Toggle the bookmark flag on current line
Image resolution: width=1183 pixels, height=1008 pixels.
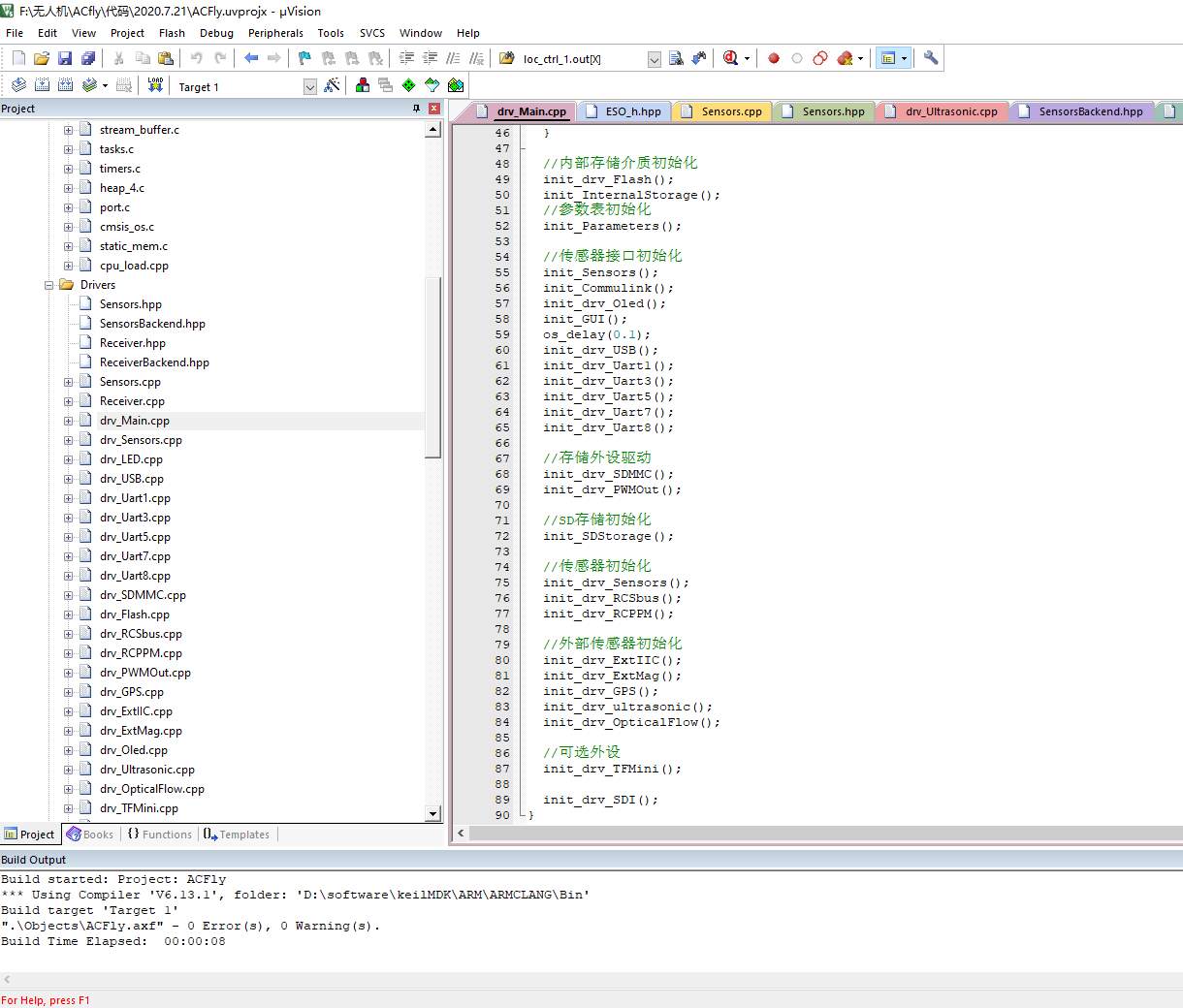(304, 58)
